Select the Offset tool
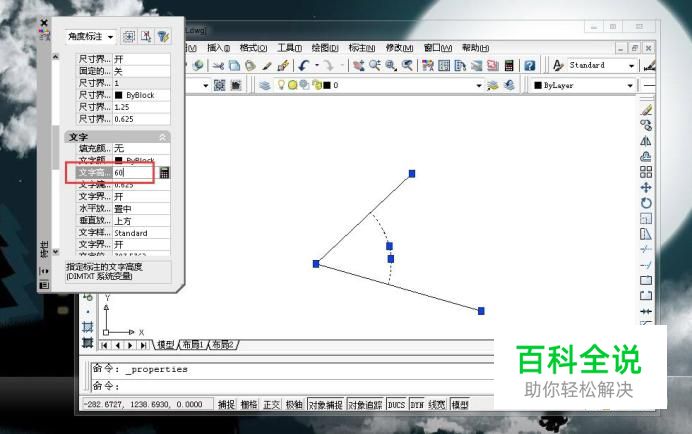The width and height of the screenshot is (692, 434). (646, 156)
